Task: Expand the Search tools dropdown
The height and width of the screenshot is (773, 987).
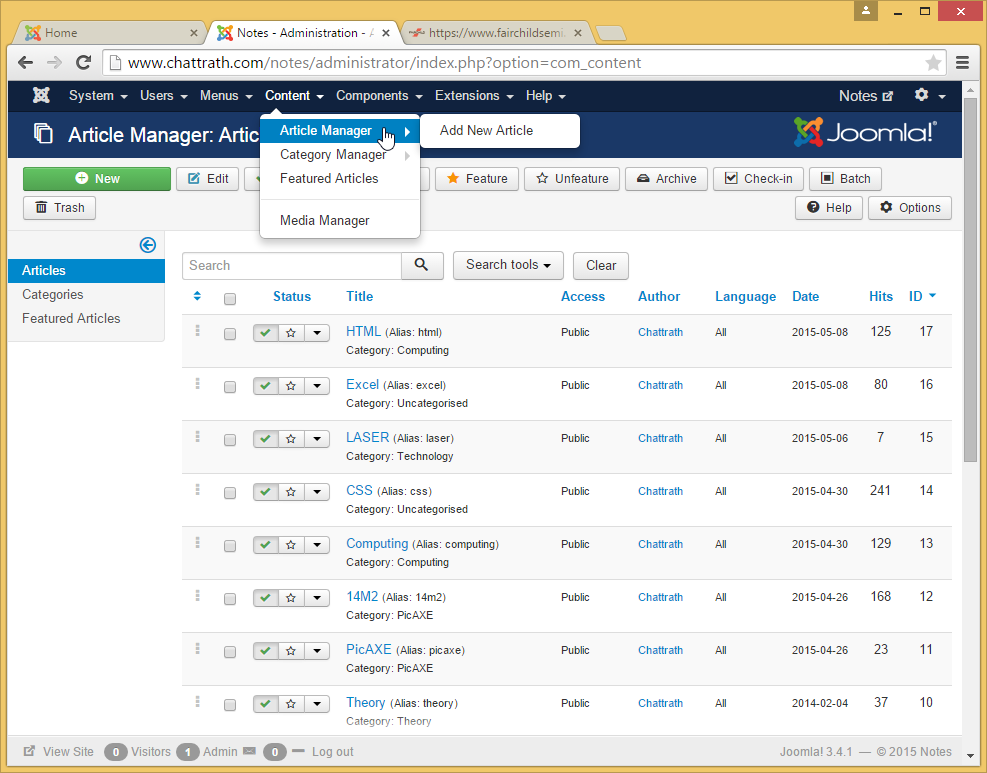Action: pyautogui.click(x=508, y=265)
